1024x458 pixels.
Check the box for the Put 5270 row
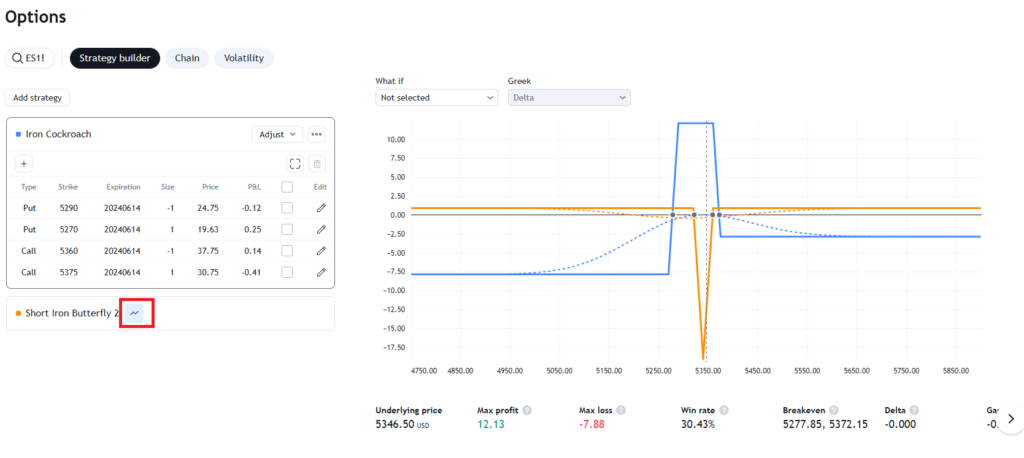pyautogui.click(x=287, y=229)
